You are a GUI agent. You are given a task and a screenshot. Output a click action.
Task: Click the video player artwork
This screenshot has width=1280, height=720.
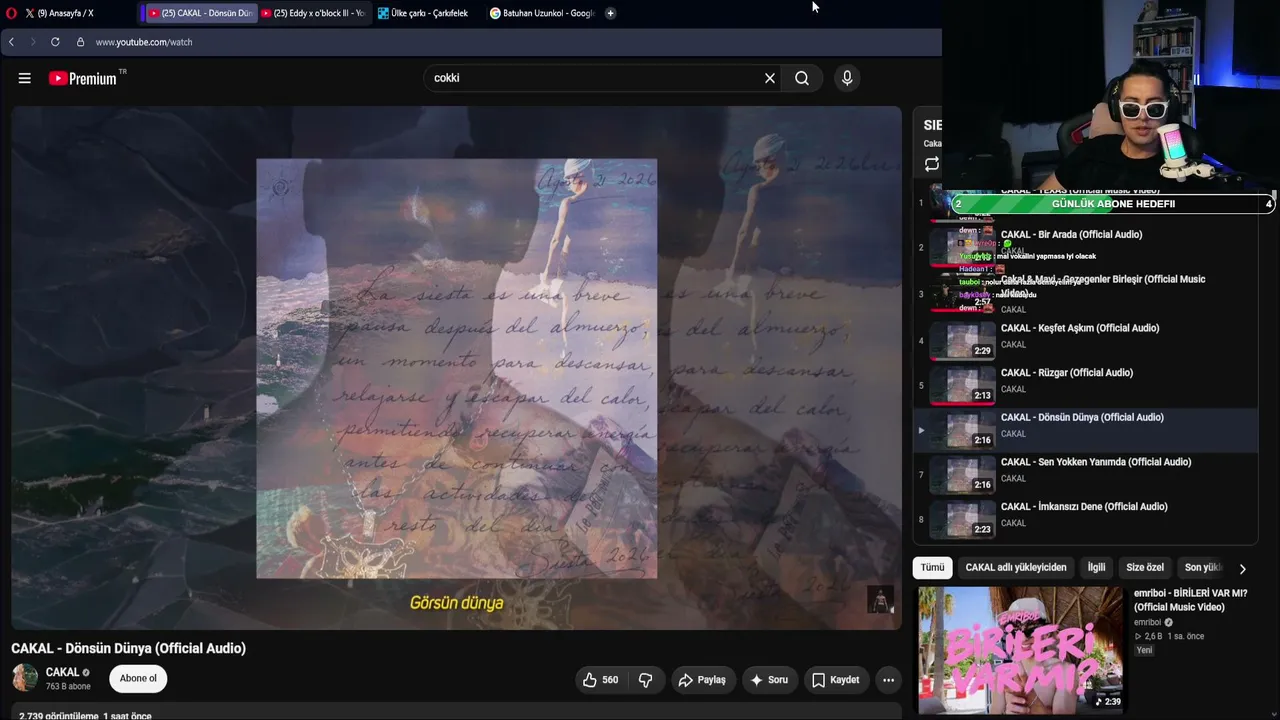457,368
